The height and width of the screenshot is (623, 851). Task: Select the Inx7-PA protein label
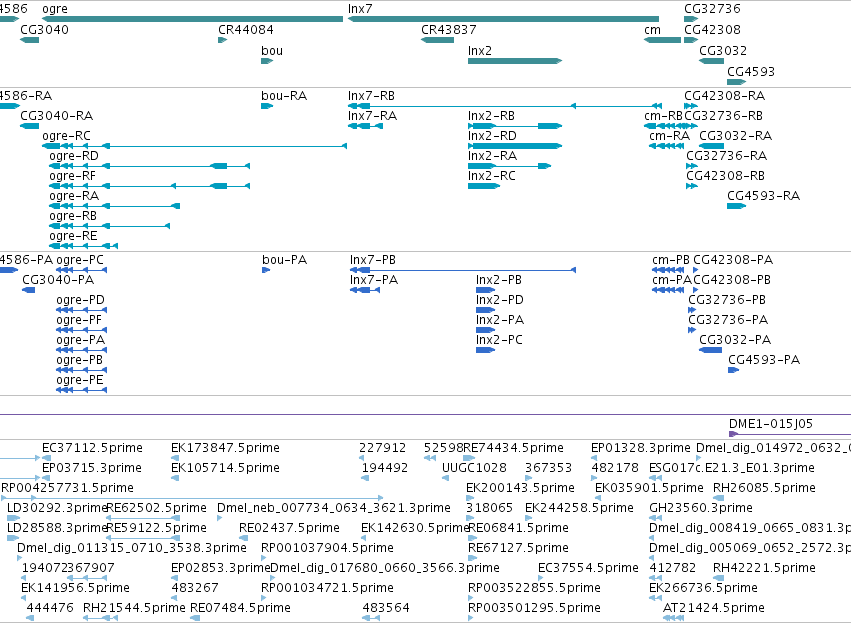pos(374,281)
